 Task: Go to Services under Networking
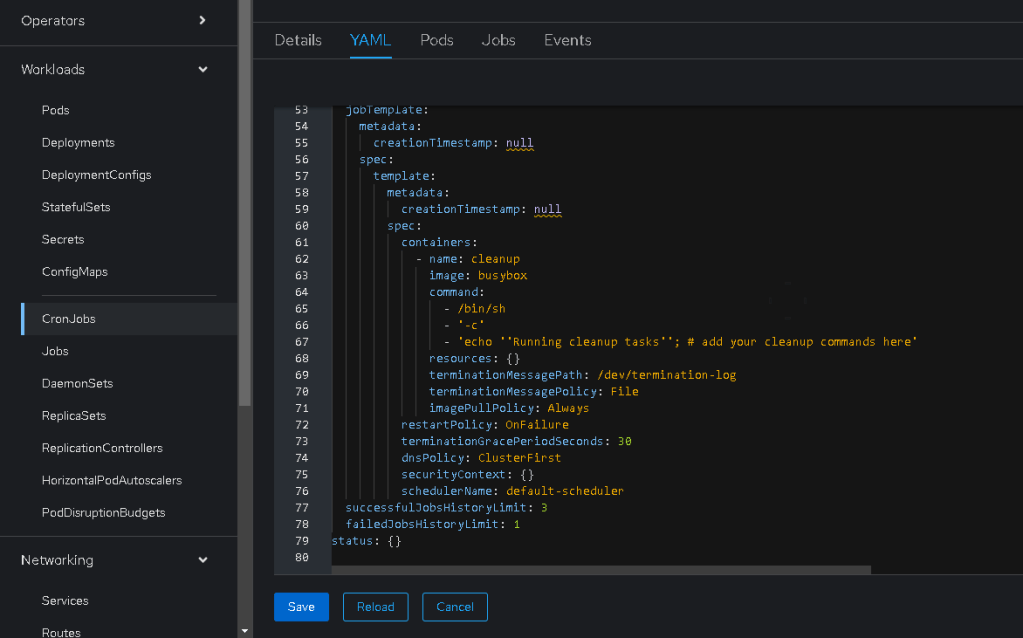(65, 600)
